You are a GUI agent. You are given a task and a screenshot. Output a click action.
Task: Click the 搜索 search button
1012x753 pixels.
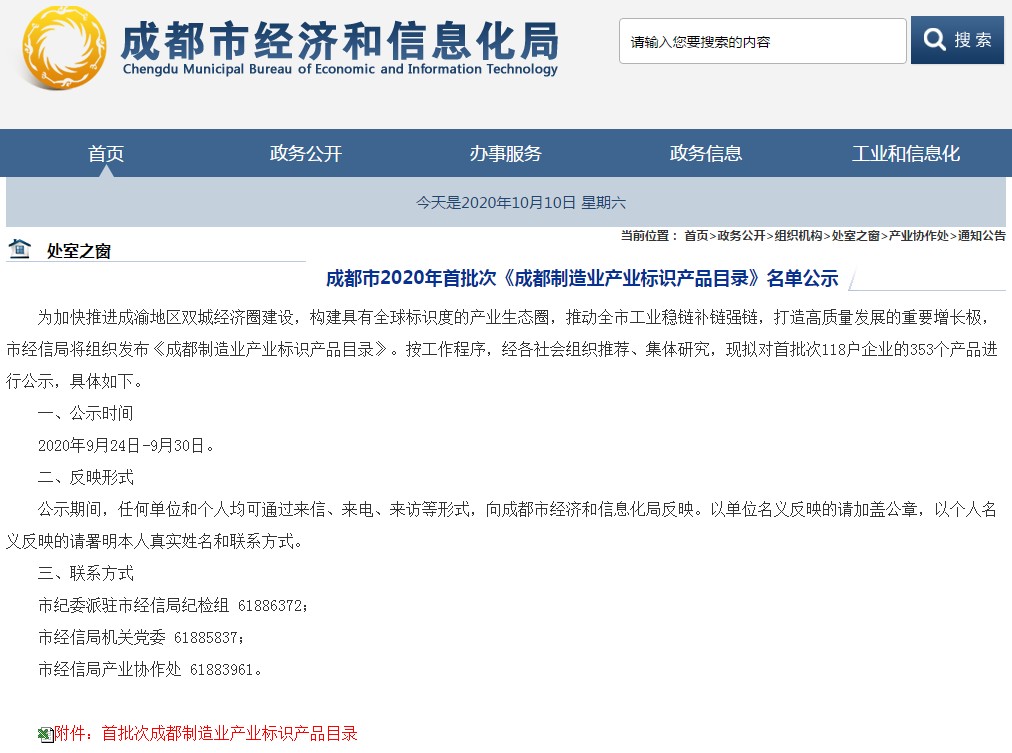click(957, 40)
